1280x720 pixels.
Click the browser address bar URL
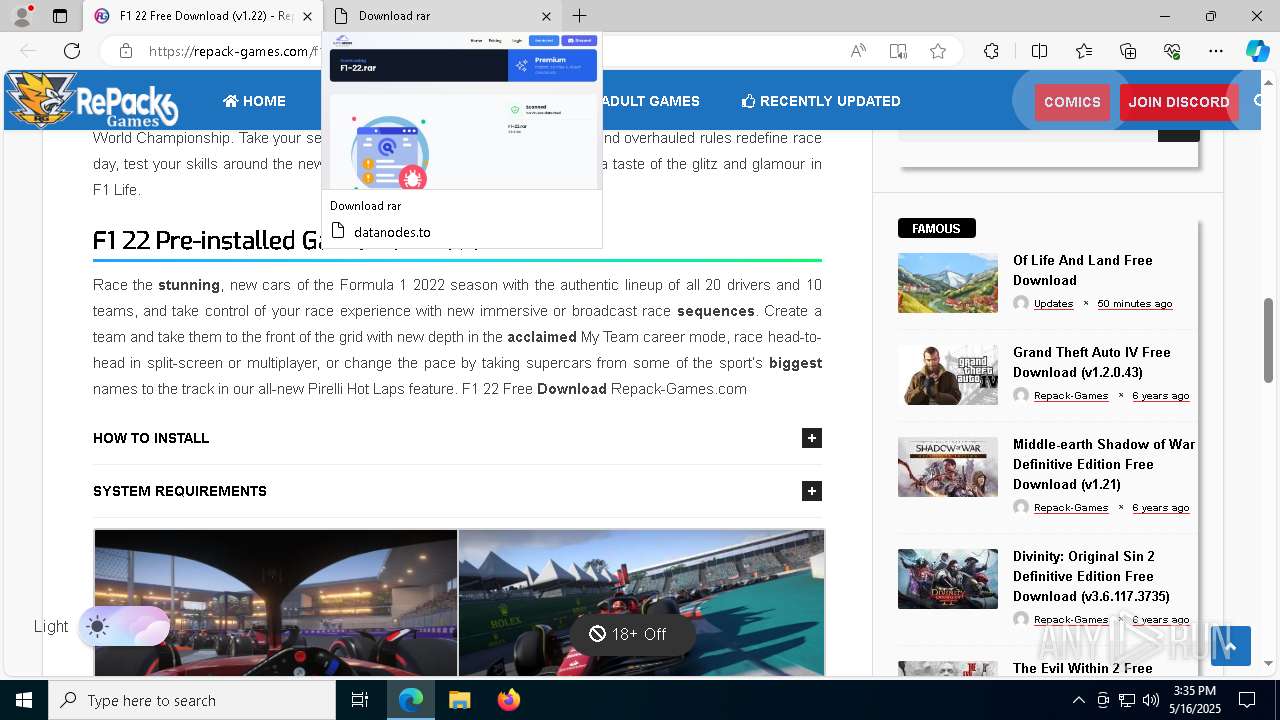[x=234, y=51]
